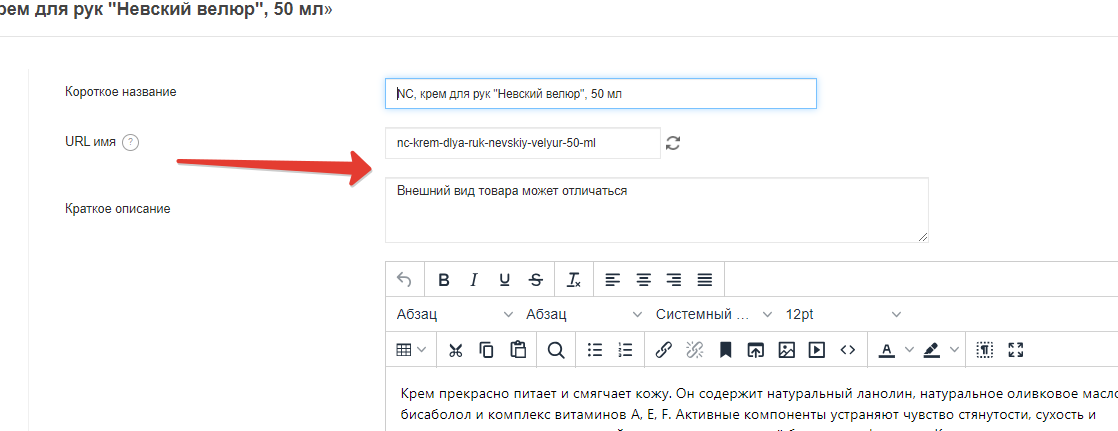Image resolution: width=1118 pixels, height=431 pixels.
Task: Enter fullscreen editor mode
Action: 1017,349
